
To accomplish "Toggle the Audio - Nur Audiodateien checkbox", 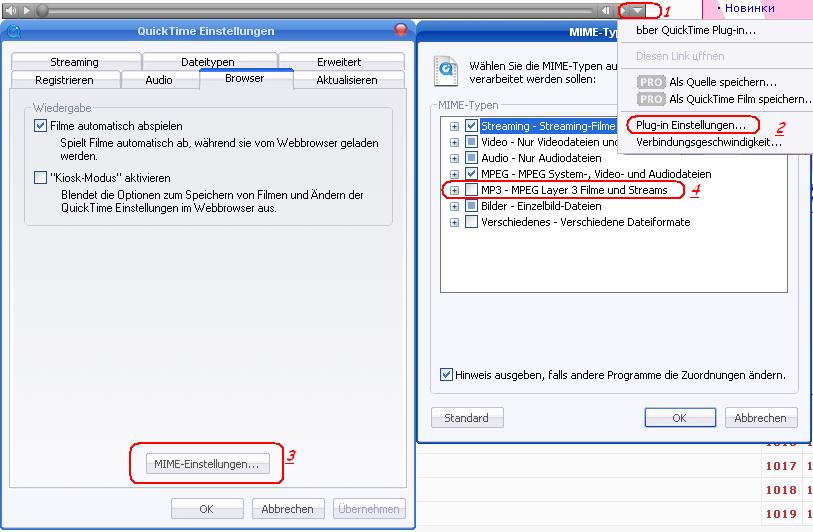I will [471, 158].
